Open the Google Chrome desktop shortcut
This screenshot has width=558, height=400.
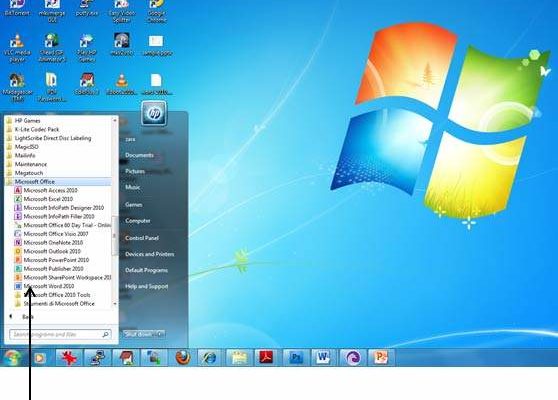(156, 11)
